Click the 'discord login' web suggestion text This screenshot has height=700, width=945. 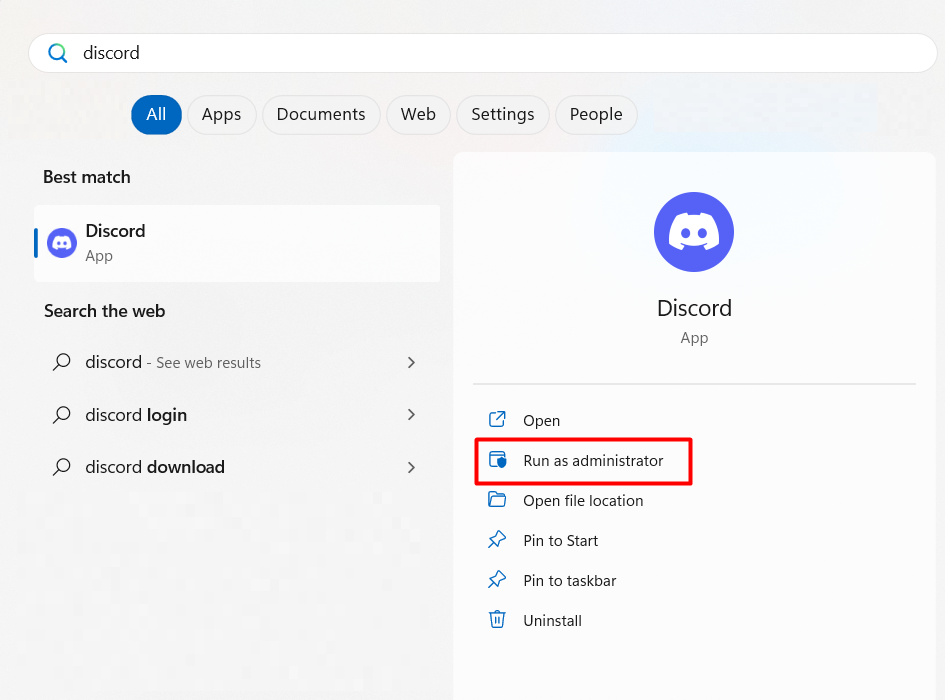pos(136,415)
